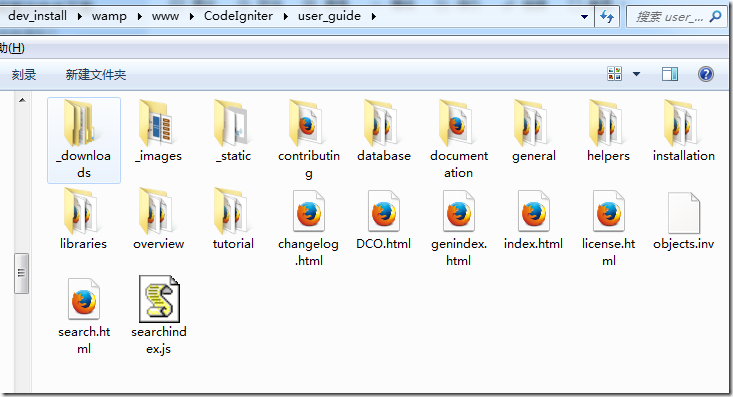The image size is (733, 397).
Task: Open the Help (H) menu
Action: click(12, 48)
